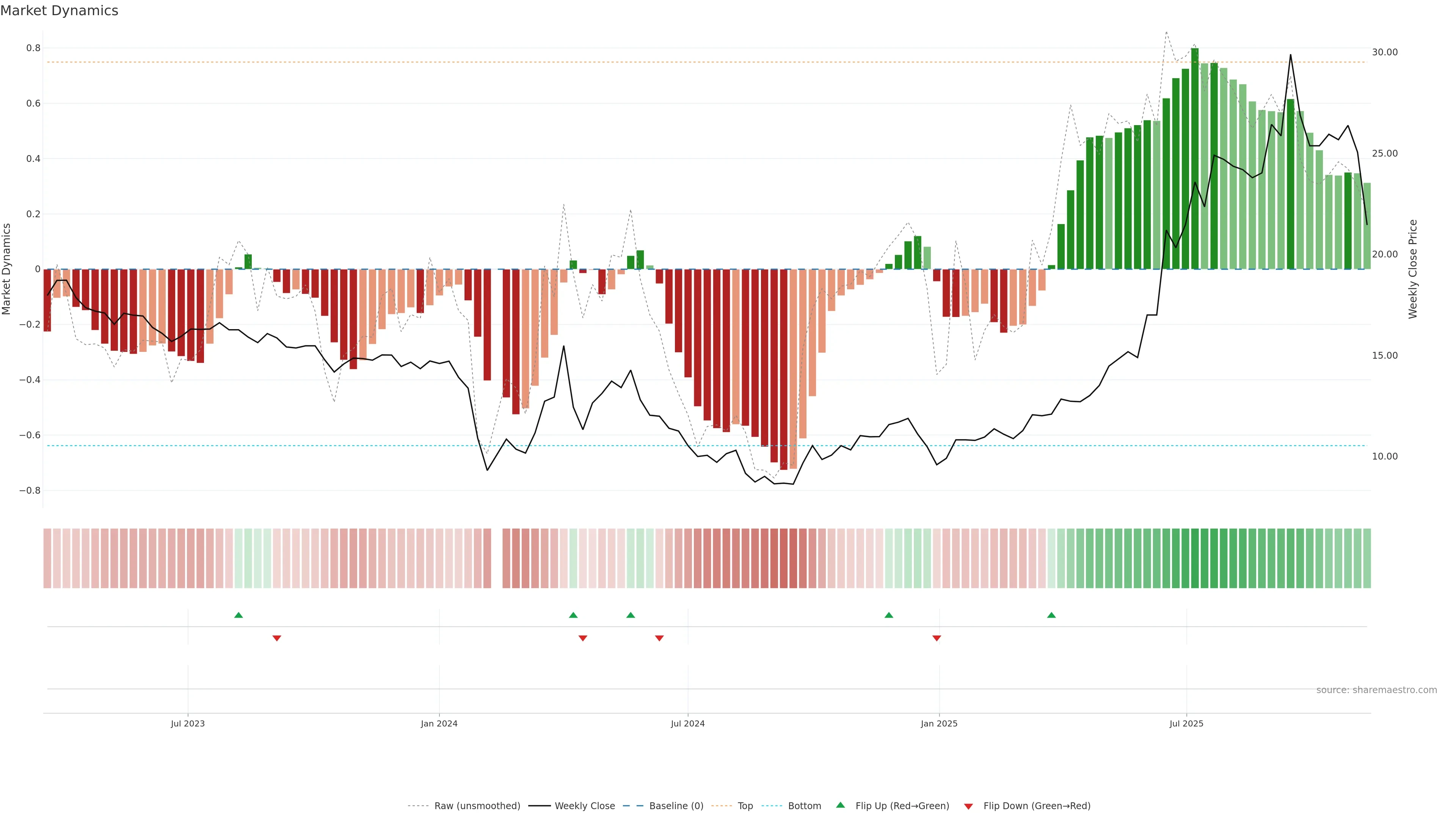Toggle the Baseline (0) legend entry
The image size is (1456, 819).
click(x=676, y=806)
